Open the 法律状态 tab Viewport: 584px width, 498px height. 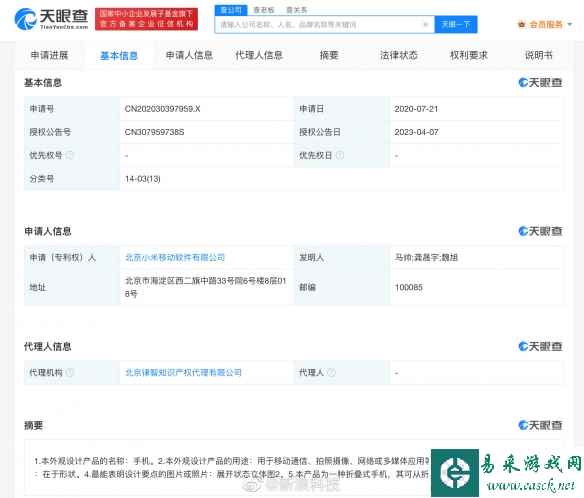tap(399, 55)
